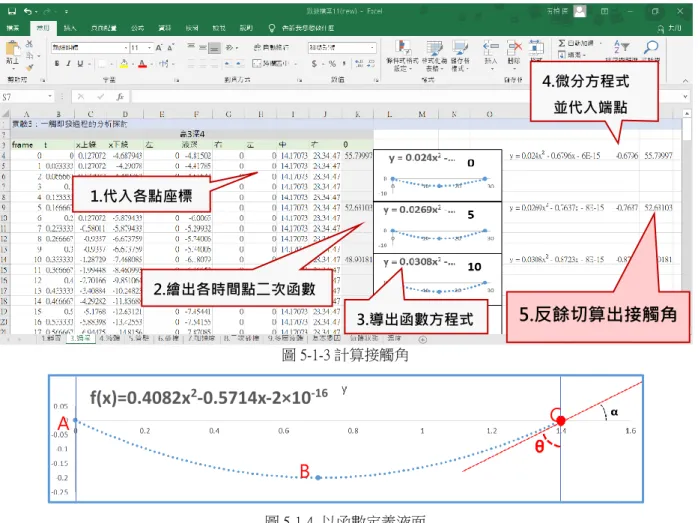Switch to the Page Layout ribbon tab
This screenshot has height=523, width=698.
click(x=104, y=28)
